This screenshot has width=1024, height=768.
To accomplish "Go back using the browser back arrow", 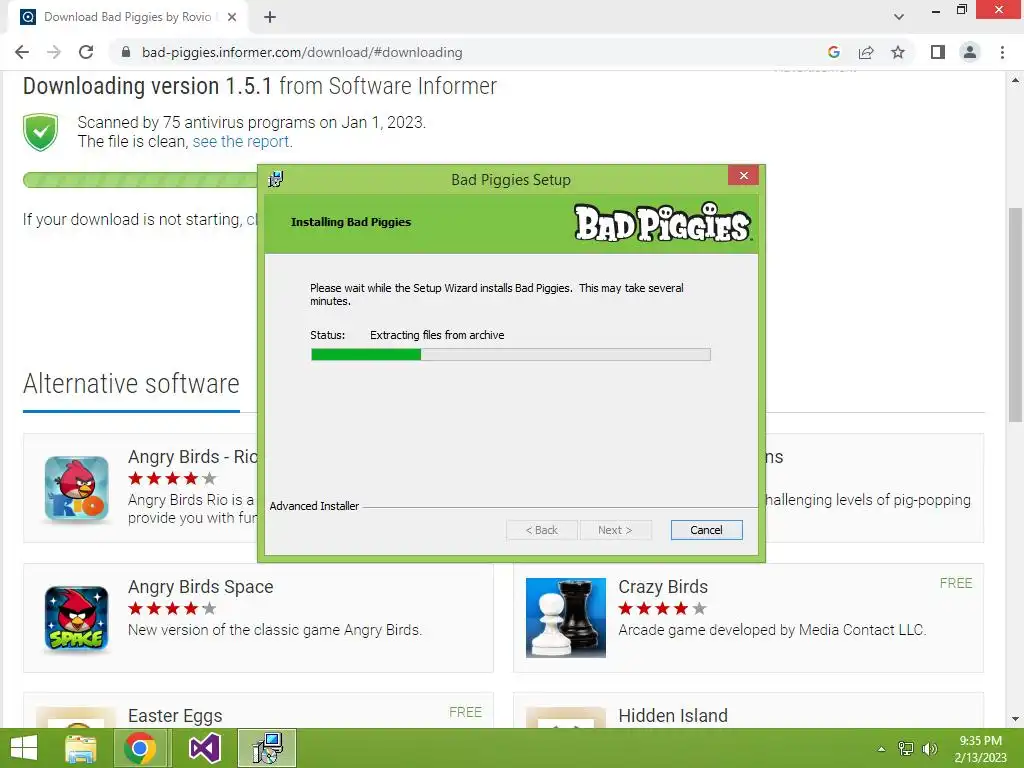I will pyautogui.click(x=22, y=52).
